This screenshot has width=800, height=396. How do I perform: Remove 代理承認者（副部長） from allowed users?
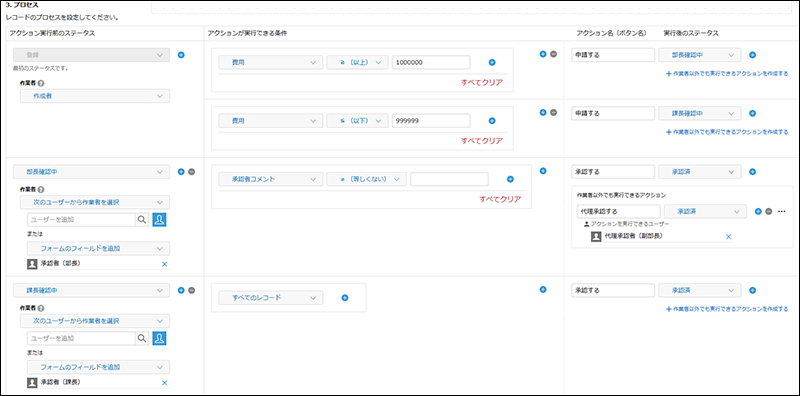pyautogui.click(x=729, y=237)
